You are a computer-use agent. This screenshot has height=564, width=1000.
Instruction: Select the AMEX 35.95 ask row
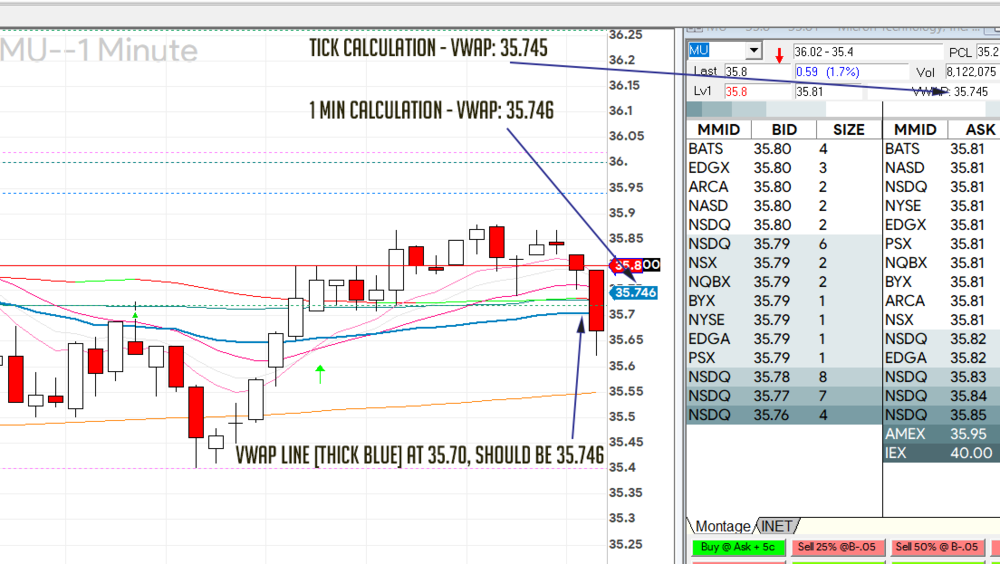click(x=941, y=434)
